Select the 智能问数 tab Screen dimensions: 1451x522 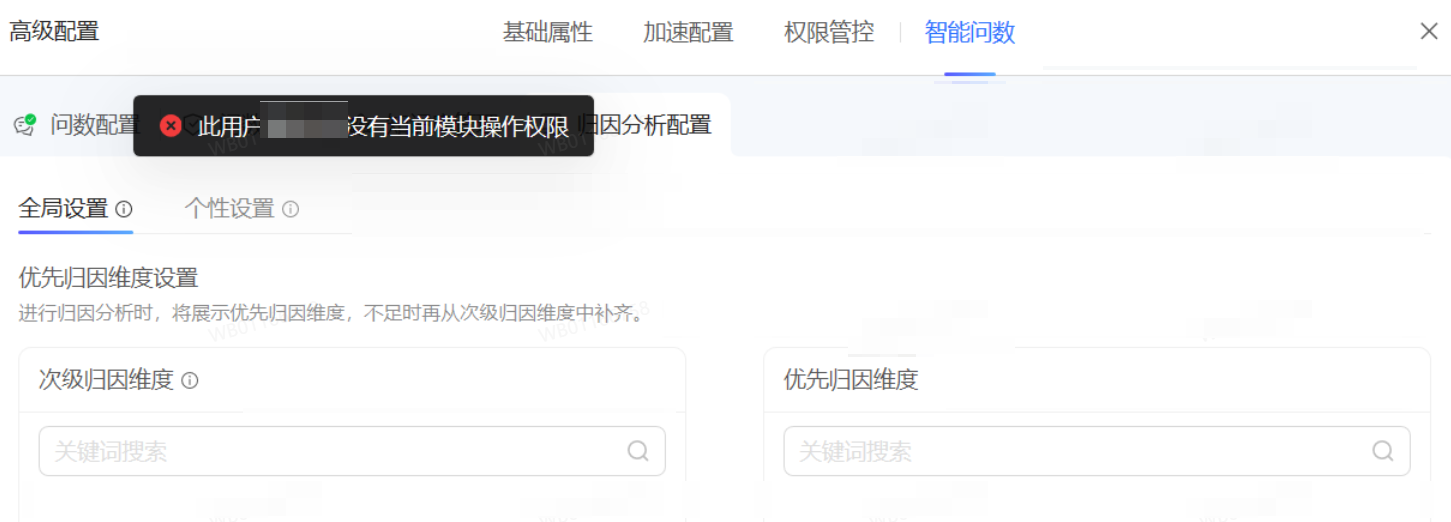click(969, 32)
